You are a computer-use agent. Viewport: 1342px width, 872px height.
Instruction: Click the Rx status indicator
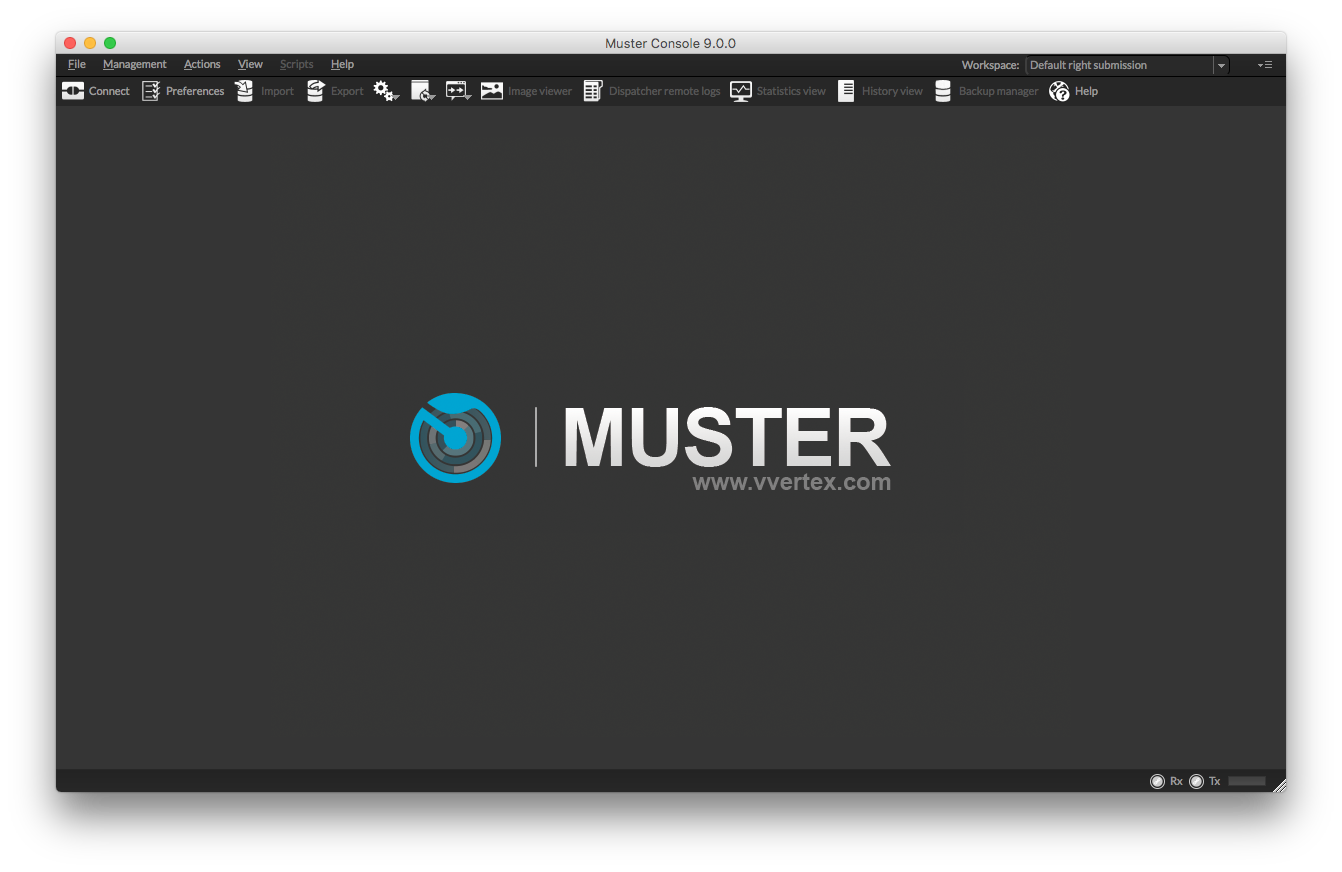click(1157, 781)
